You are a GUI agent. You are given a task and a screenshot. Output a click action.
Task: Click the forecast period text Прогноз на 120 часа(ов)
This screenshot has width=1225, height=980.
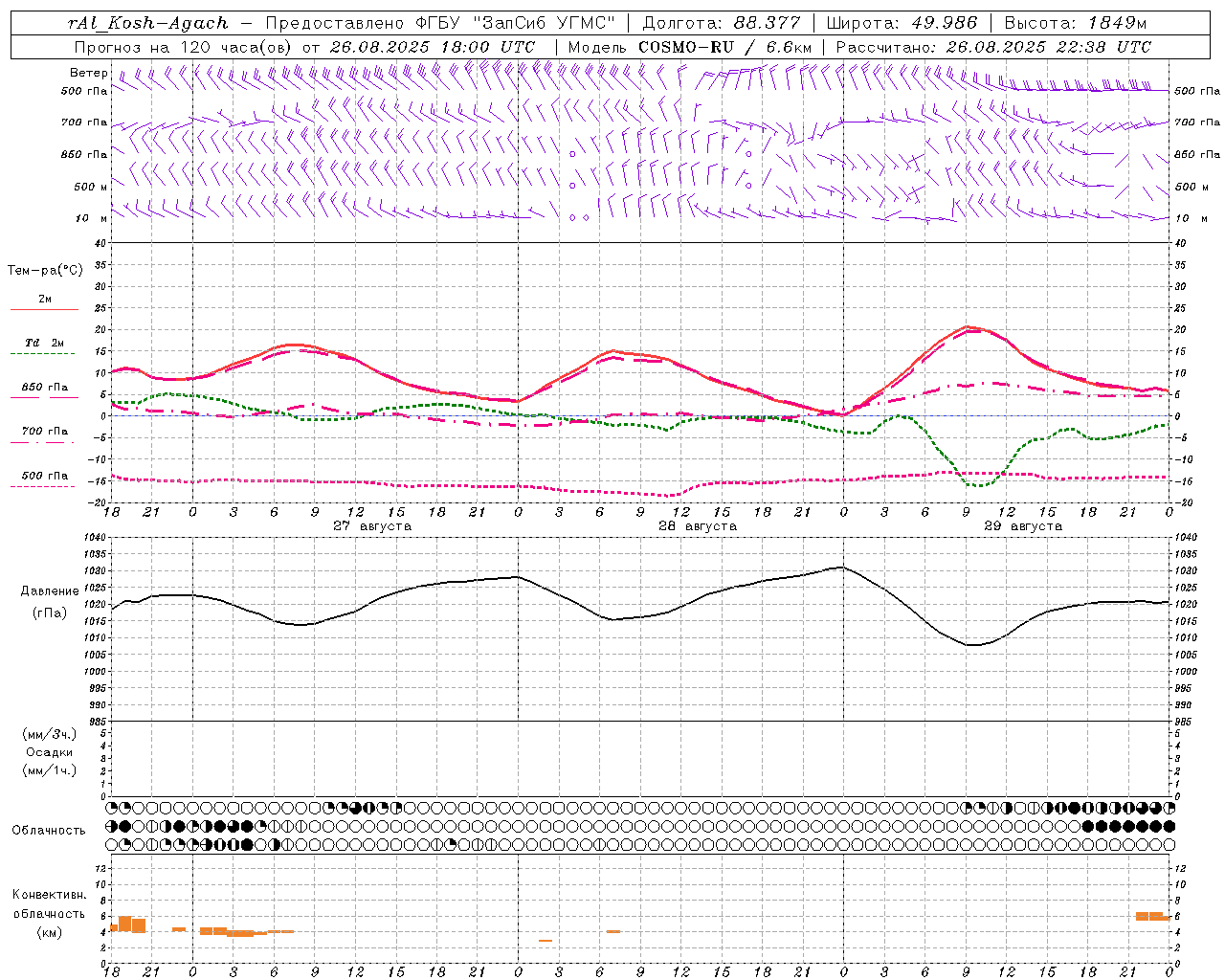coord(184,47)
